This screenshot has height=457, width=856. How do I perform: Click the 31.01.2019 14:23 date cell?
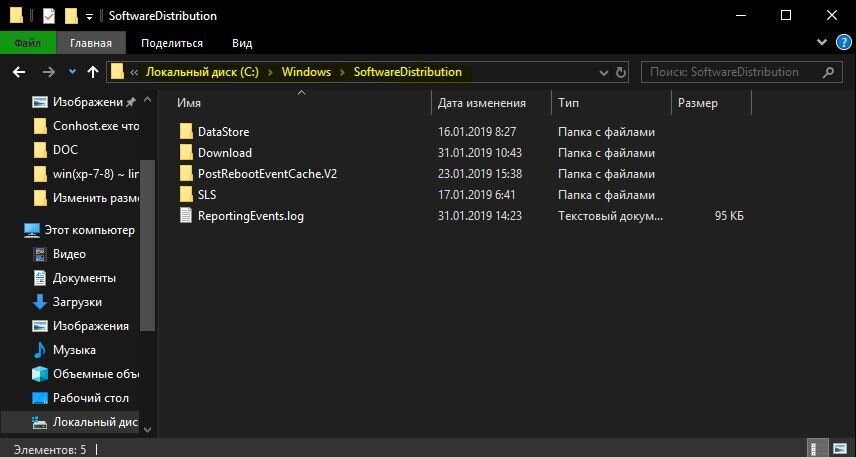(480, 216)
